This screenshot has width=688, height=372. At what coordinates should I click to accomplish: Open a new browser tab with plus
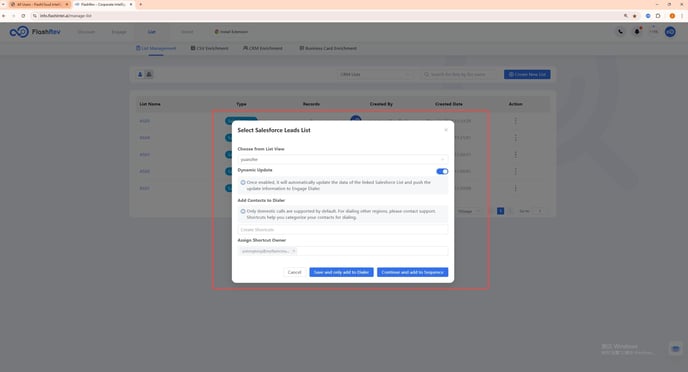coord(140,4)
